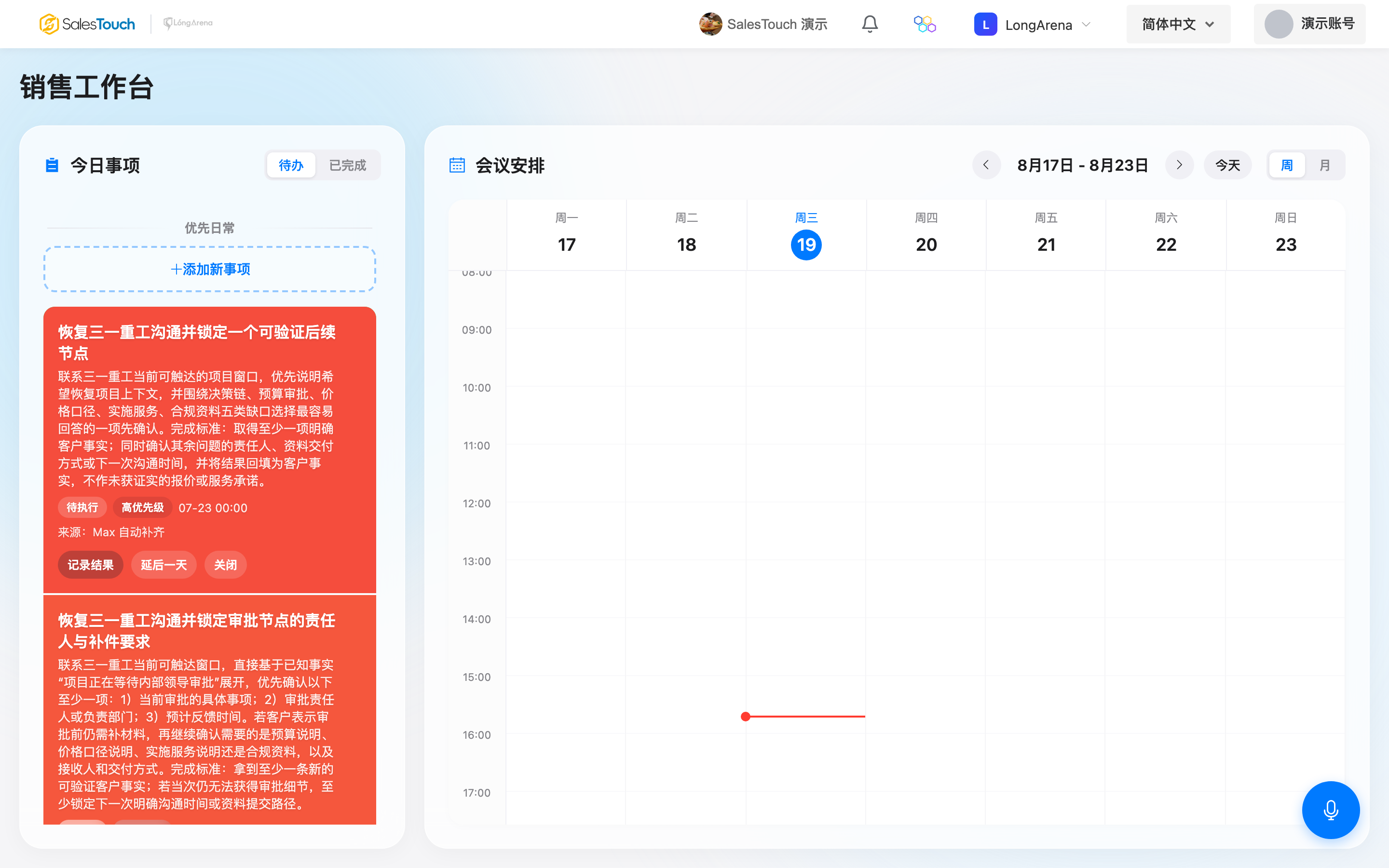Expand the LongArena workspace dropdown

point(1033,24)
